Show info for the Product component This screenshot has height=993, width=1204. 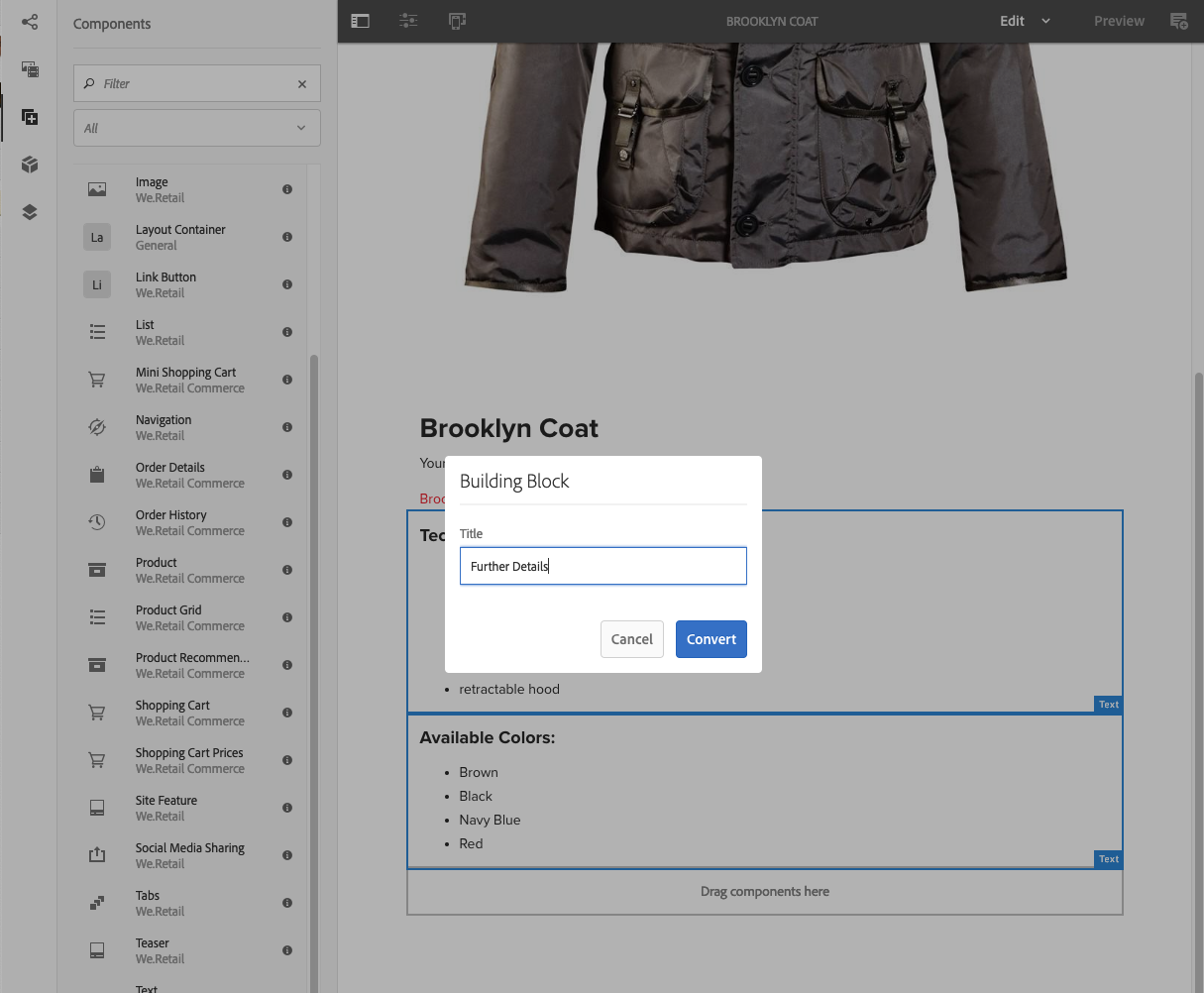(287, 570)
